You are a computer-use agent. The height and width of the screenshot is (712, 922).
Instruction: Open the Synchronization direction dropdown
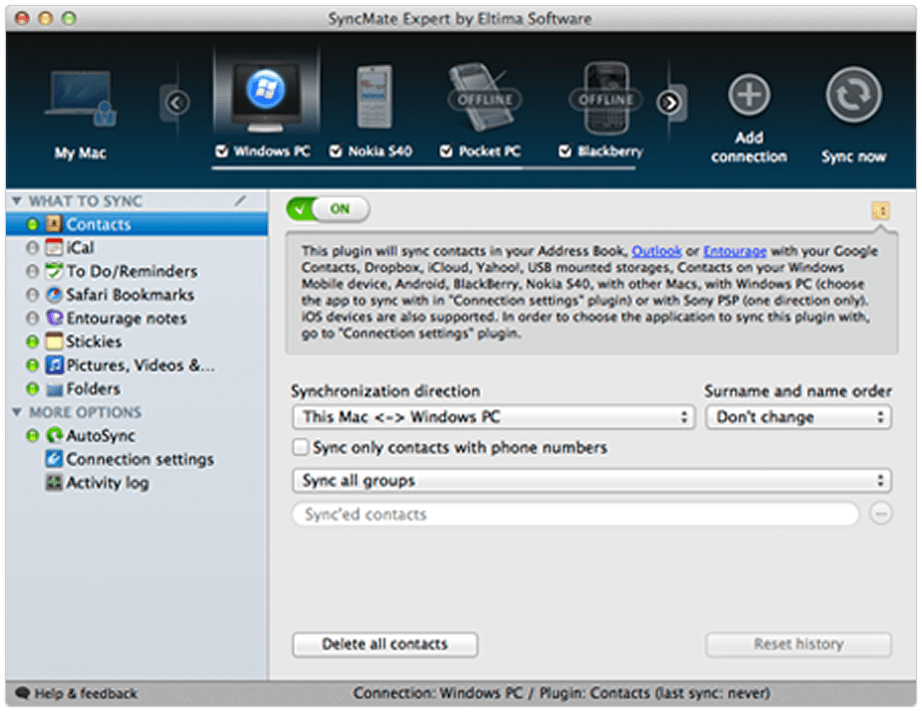coord(493,417)
